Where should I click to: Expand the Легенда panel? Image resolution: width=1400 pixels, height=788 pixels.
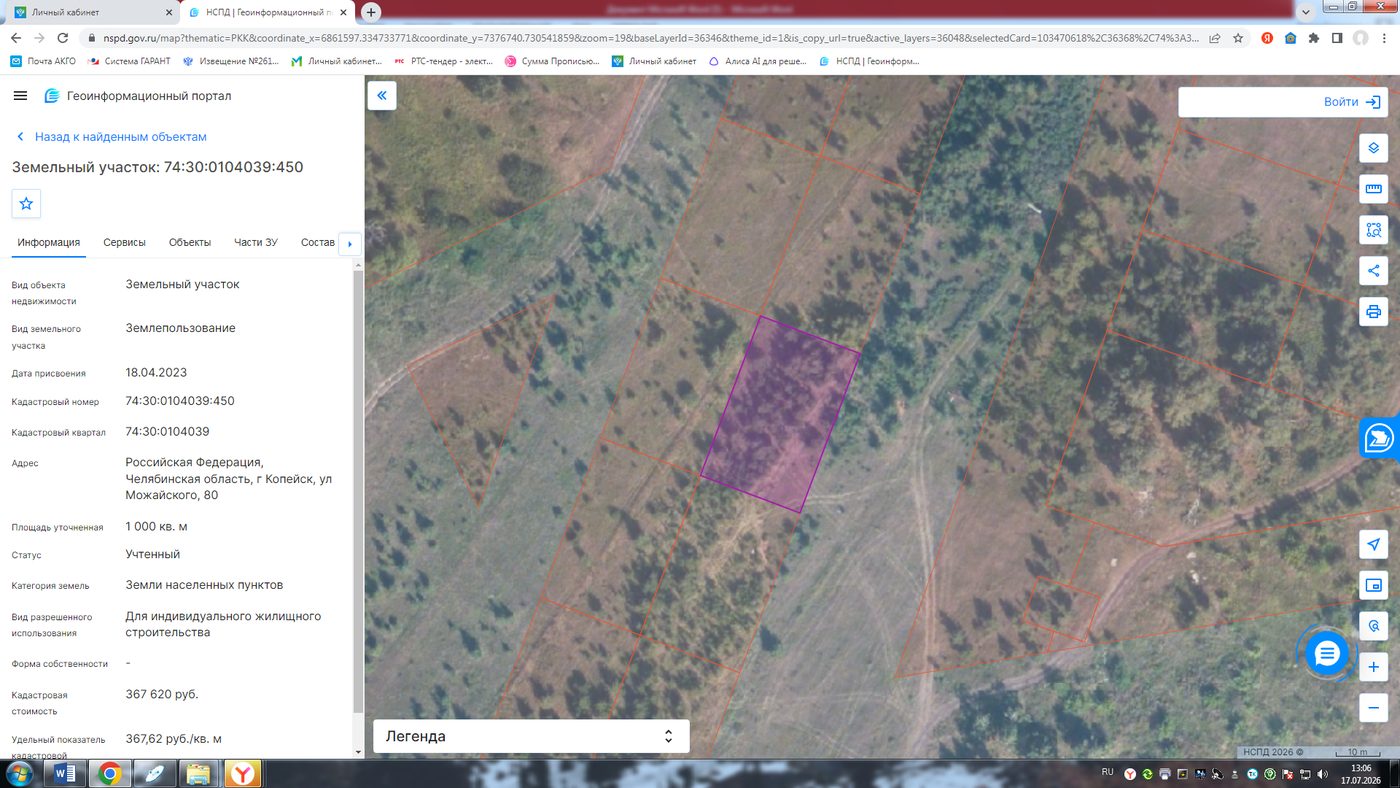531,736
